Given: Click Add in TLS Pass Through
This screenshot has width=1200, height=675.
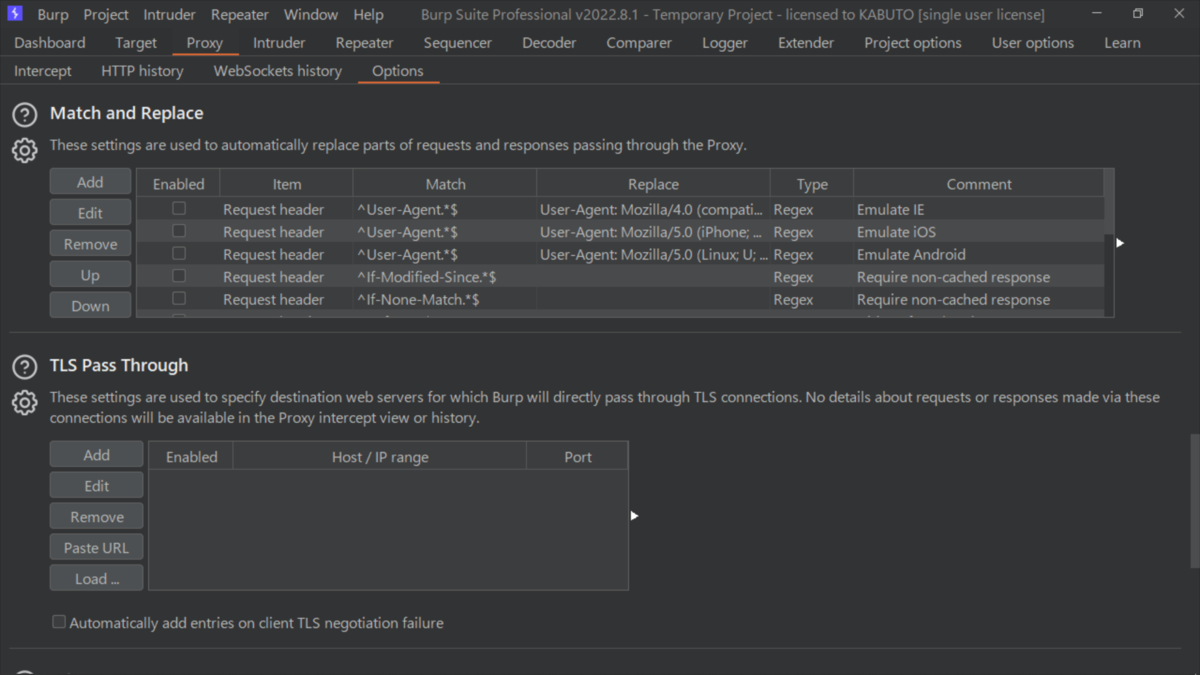Looking at the screenshot, I should 97,455.
